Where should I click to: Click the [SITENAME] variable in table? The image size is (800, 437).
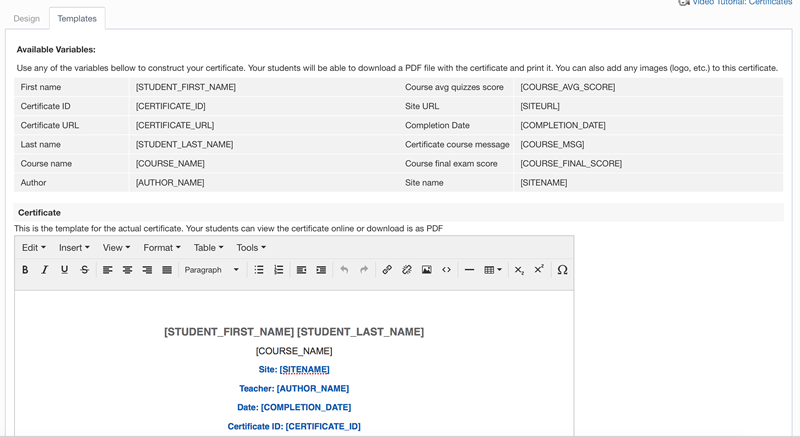click(543, 183)
